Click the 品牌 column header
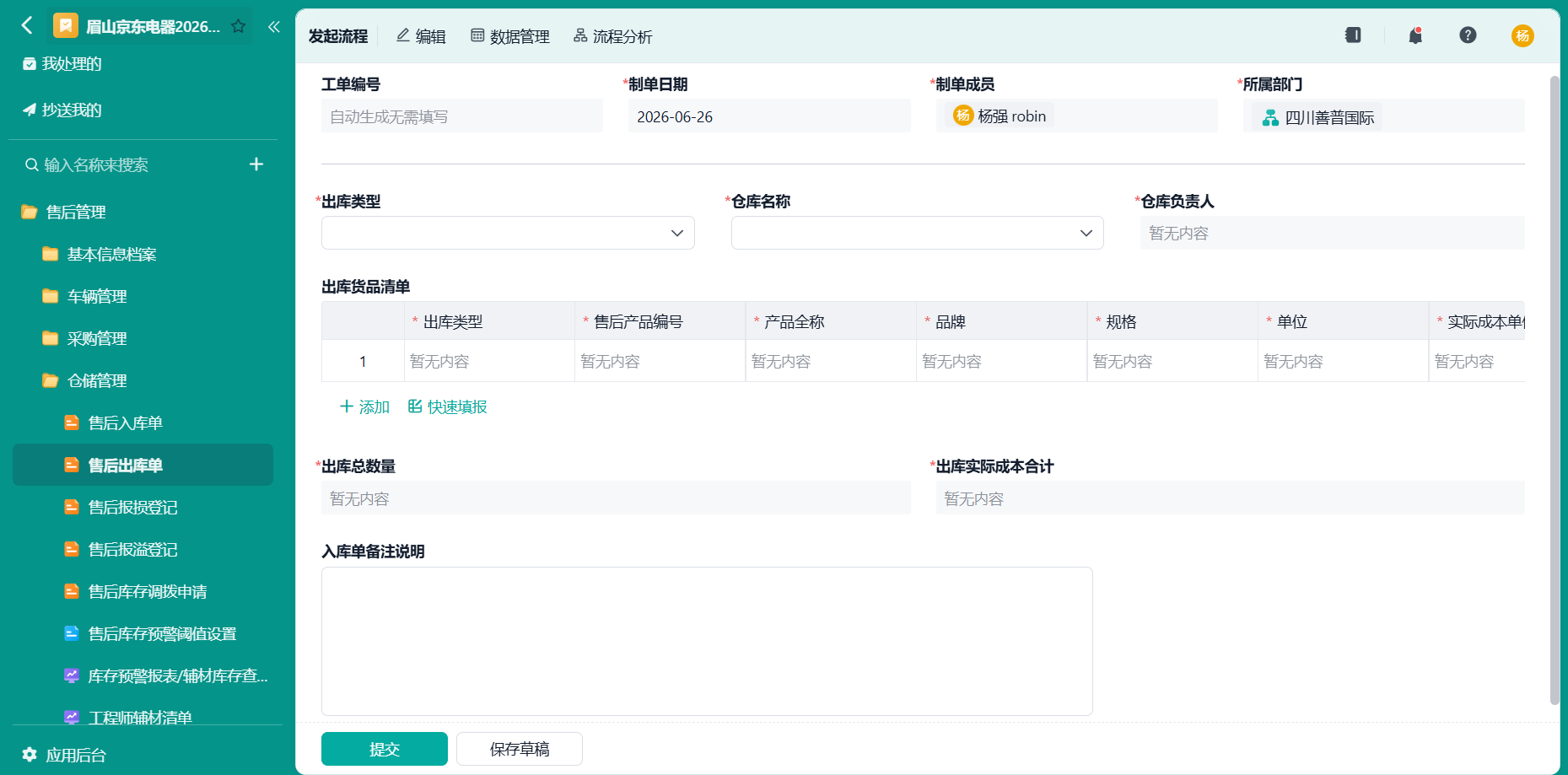 click(1002, 321)
